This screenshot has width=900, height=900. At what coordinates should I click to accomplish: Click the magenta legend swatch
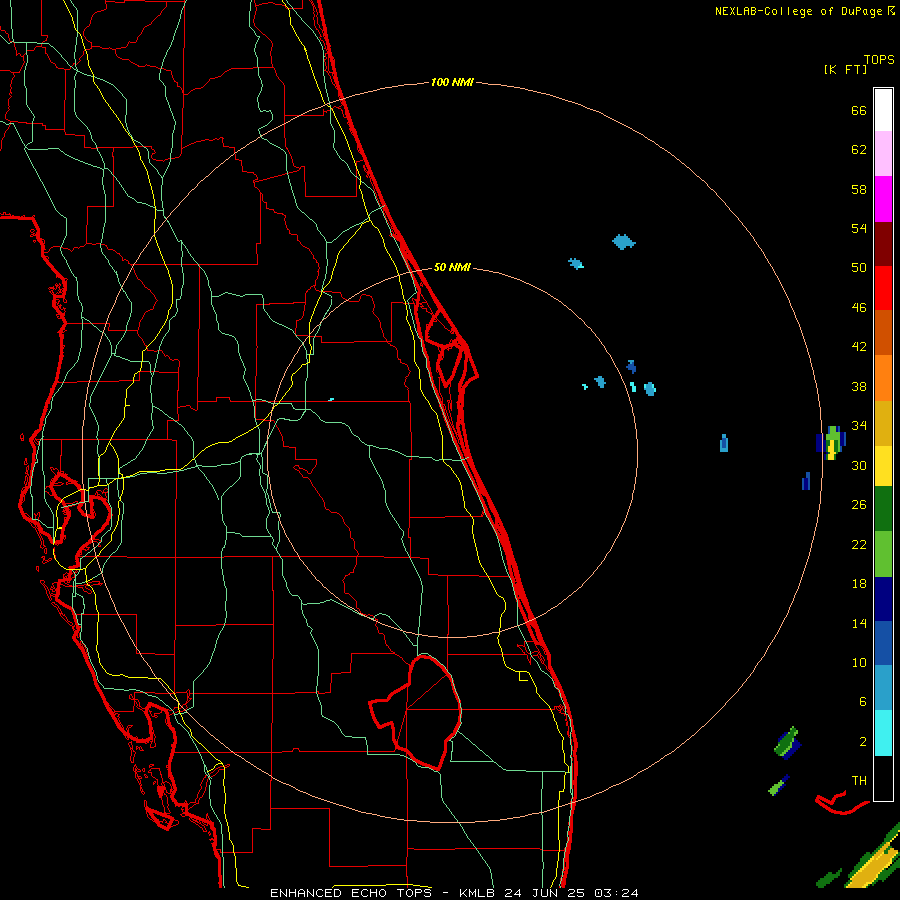[x=883, y=199]
